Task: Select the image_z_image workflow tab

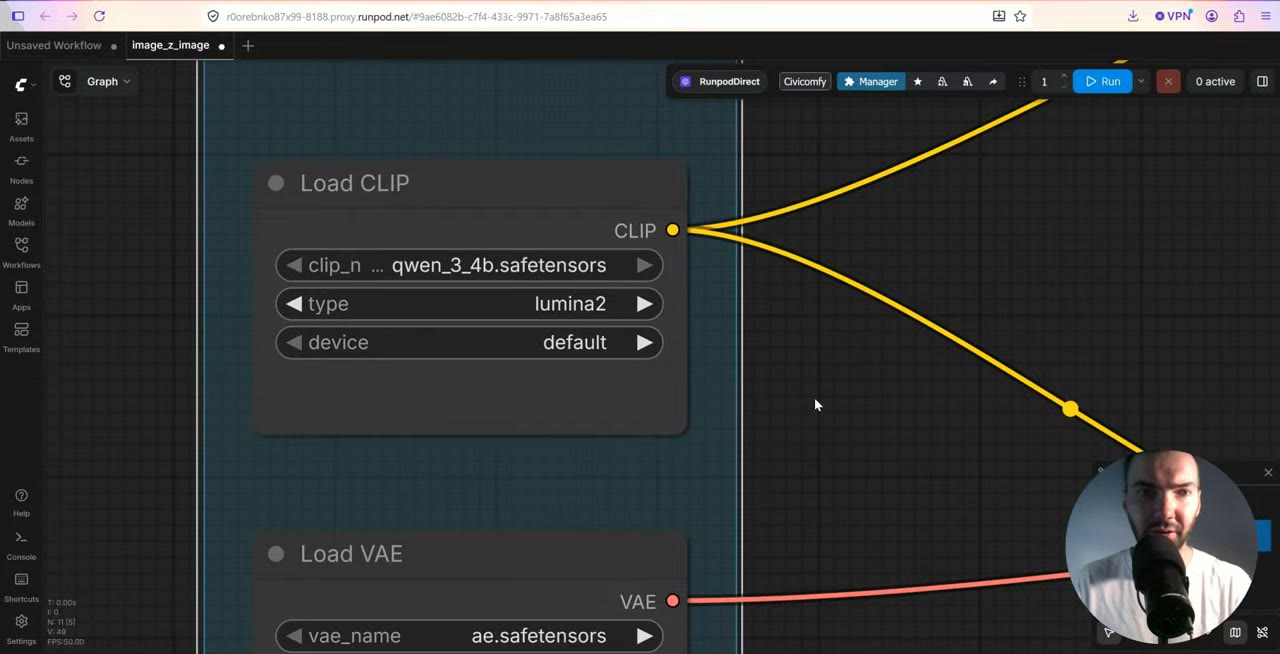Action: (x=170, y=46)
